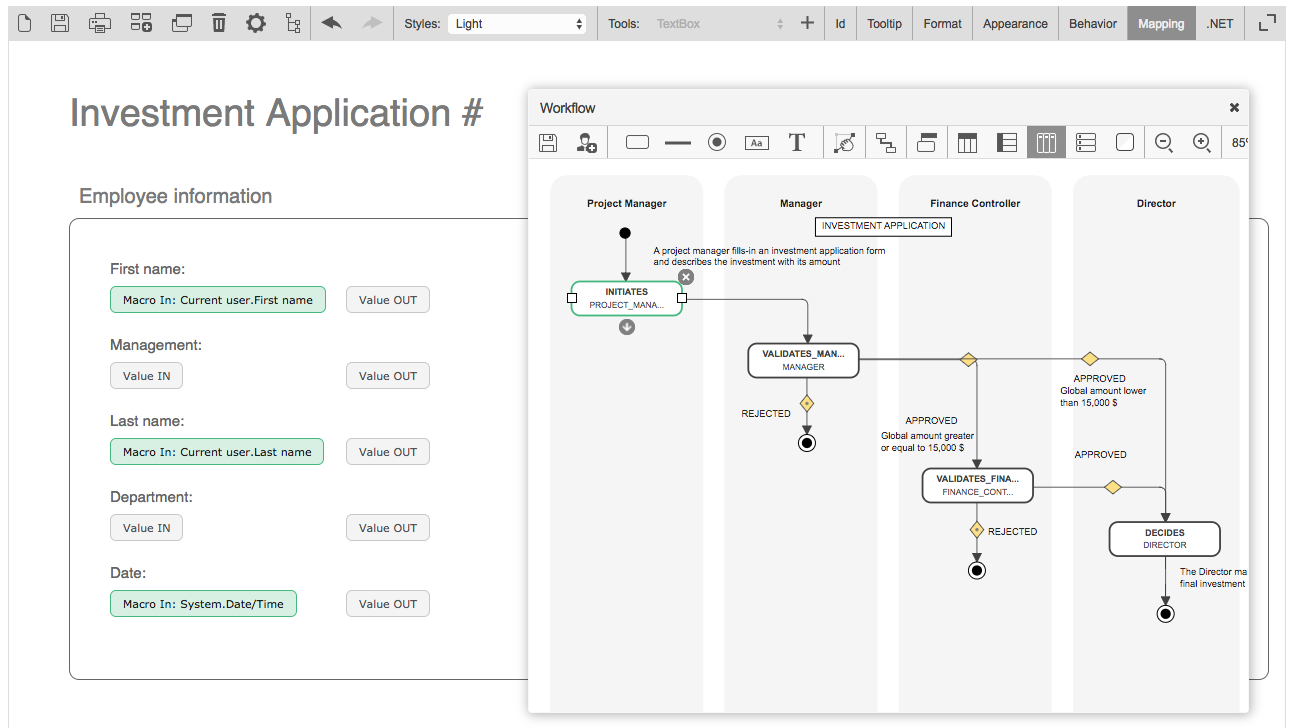Open the Styles dropdown showing Light
The image size is (1293, 728).
point(517,23)
